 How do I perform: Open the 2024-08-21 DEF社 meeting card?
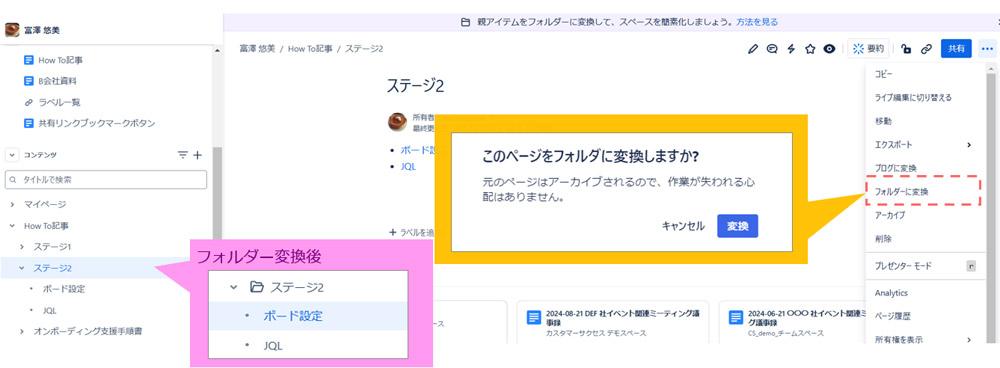click(x=612, y=323)
